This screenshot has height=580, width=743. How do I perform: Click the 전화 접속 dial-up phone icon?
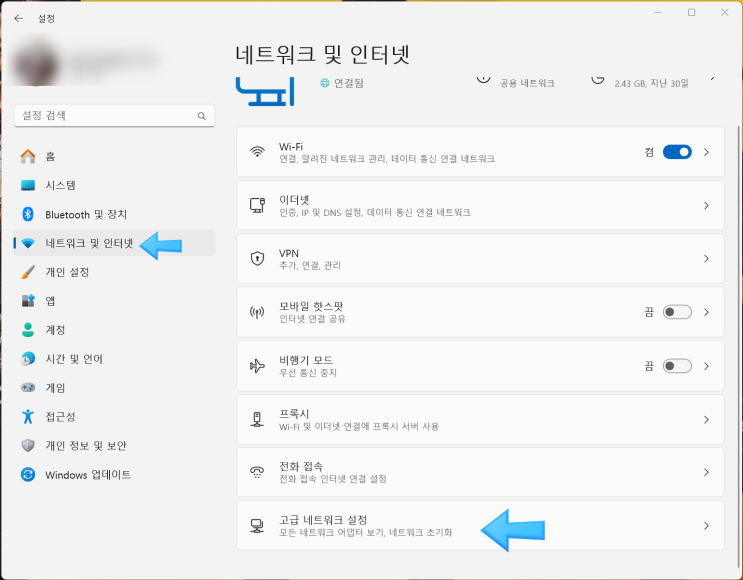(257, 472)
